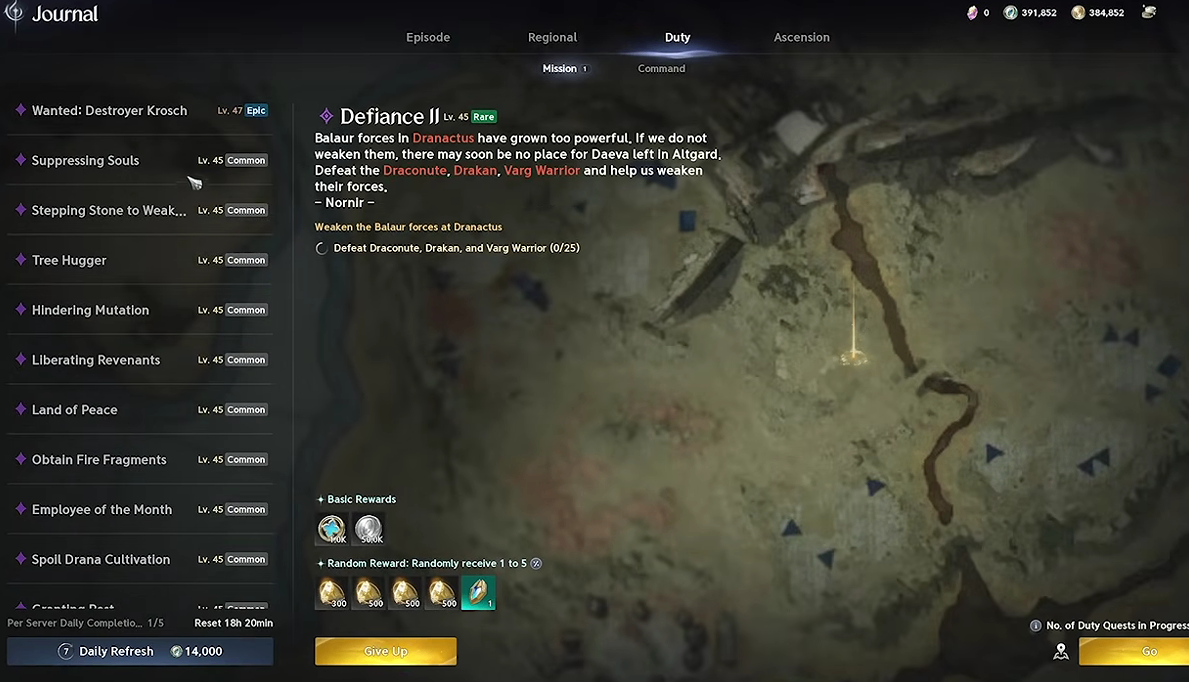Open the Command sub-tab
This screenshot has height=682, width=1189.
coord(661,68)
